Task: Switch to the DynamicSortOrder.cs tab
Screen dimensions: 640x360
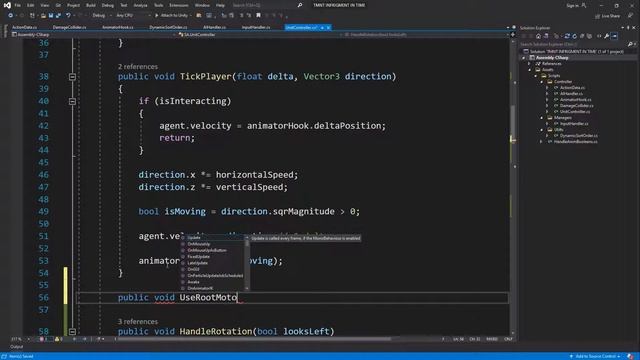Action: [168, 27]
